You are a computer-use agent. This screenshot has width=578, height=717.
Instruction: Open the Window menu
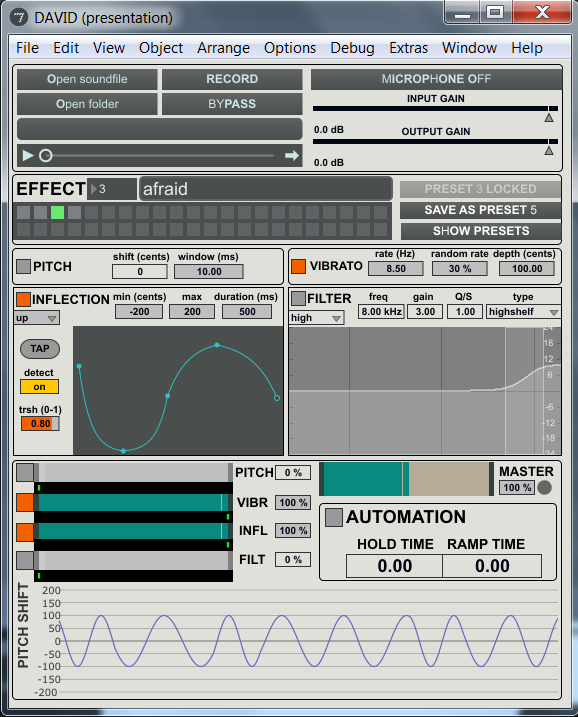tap(470, 48)
